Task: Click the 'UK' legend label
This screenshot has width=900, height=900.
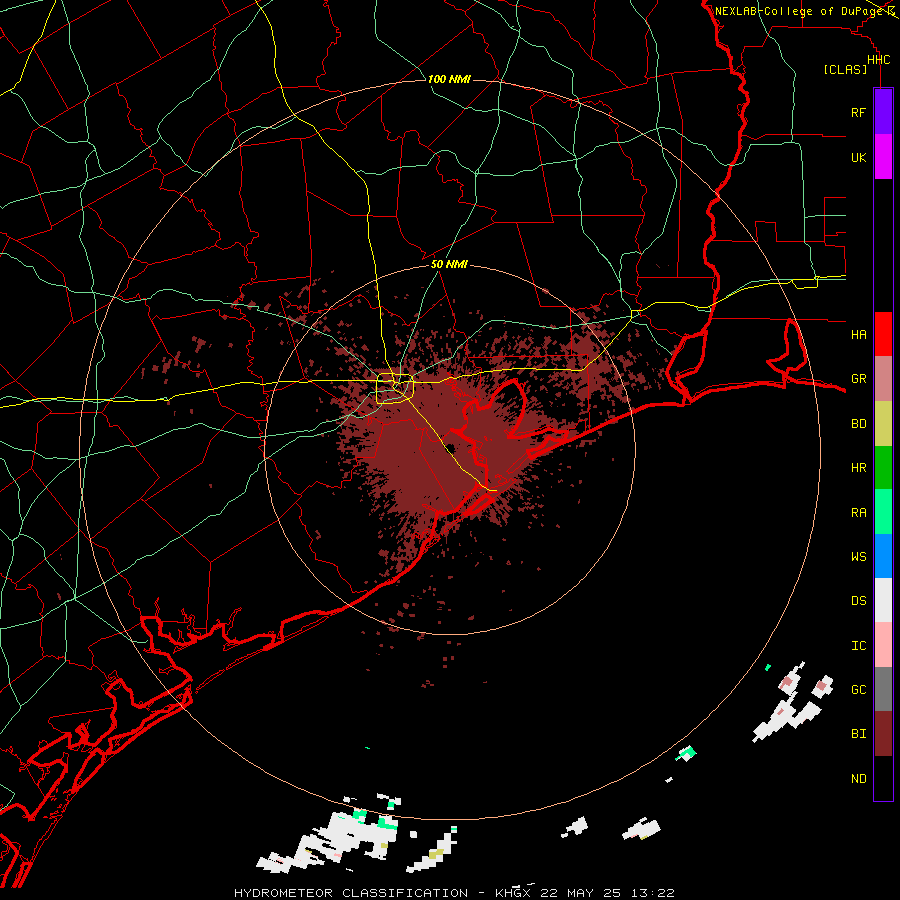Action: point(858,157)
